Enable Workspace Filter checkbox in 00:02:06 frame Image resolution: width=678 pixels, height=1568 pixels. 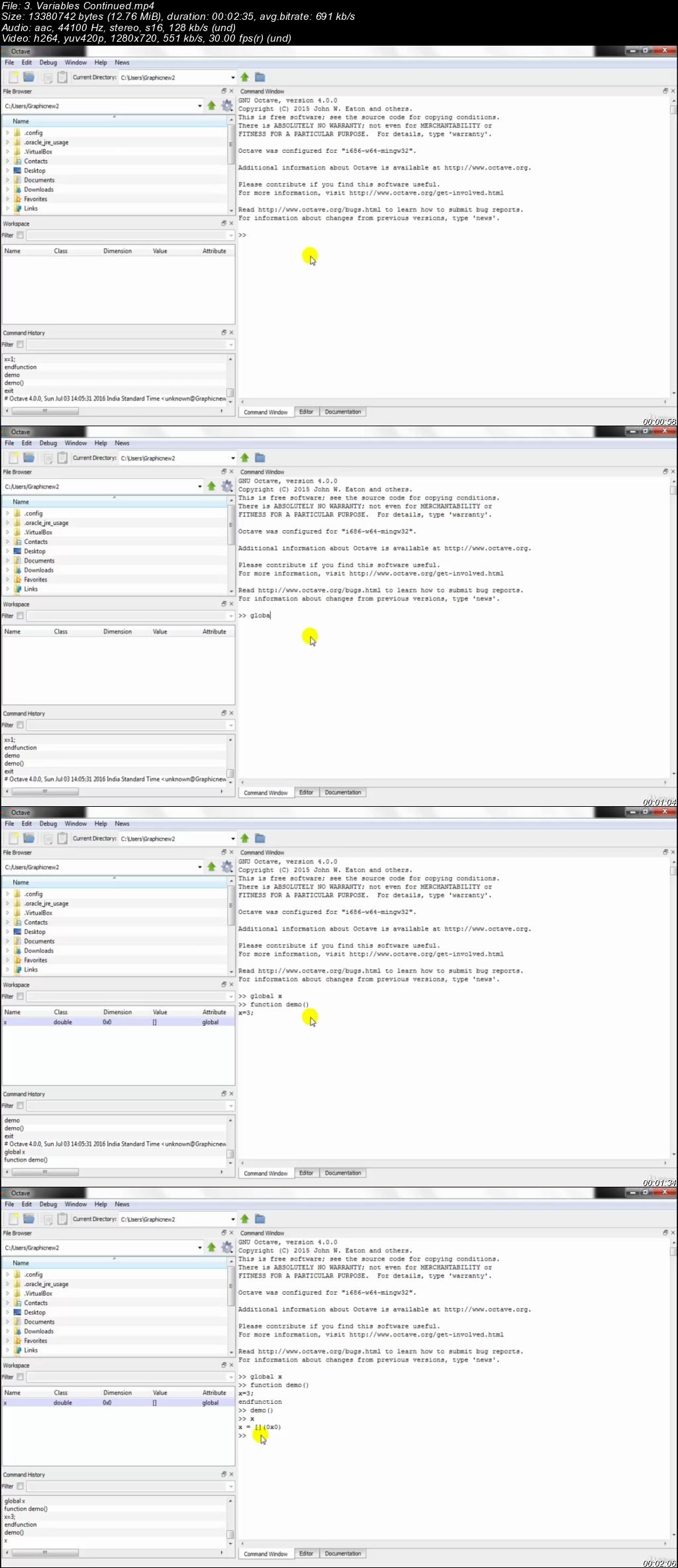[20, 1377]
